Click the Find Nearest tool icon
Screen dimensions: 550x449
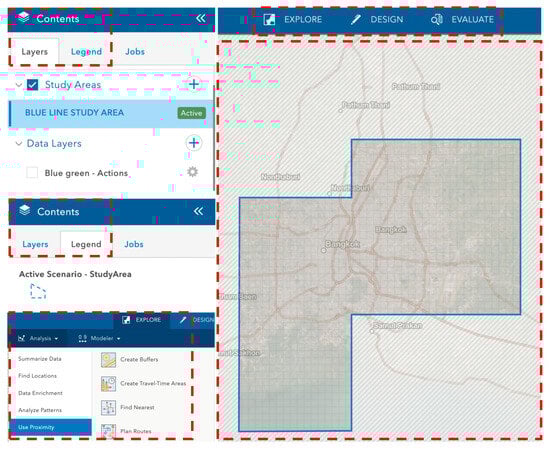click(108, 408)
